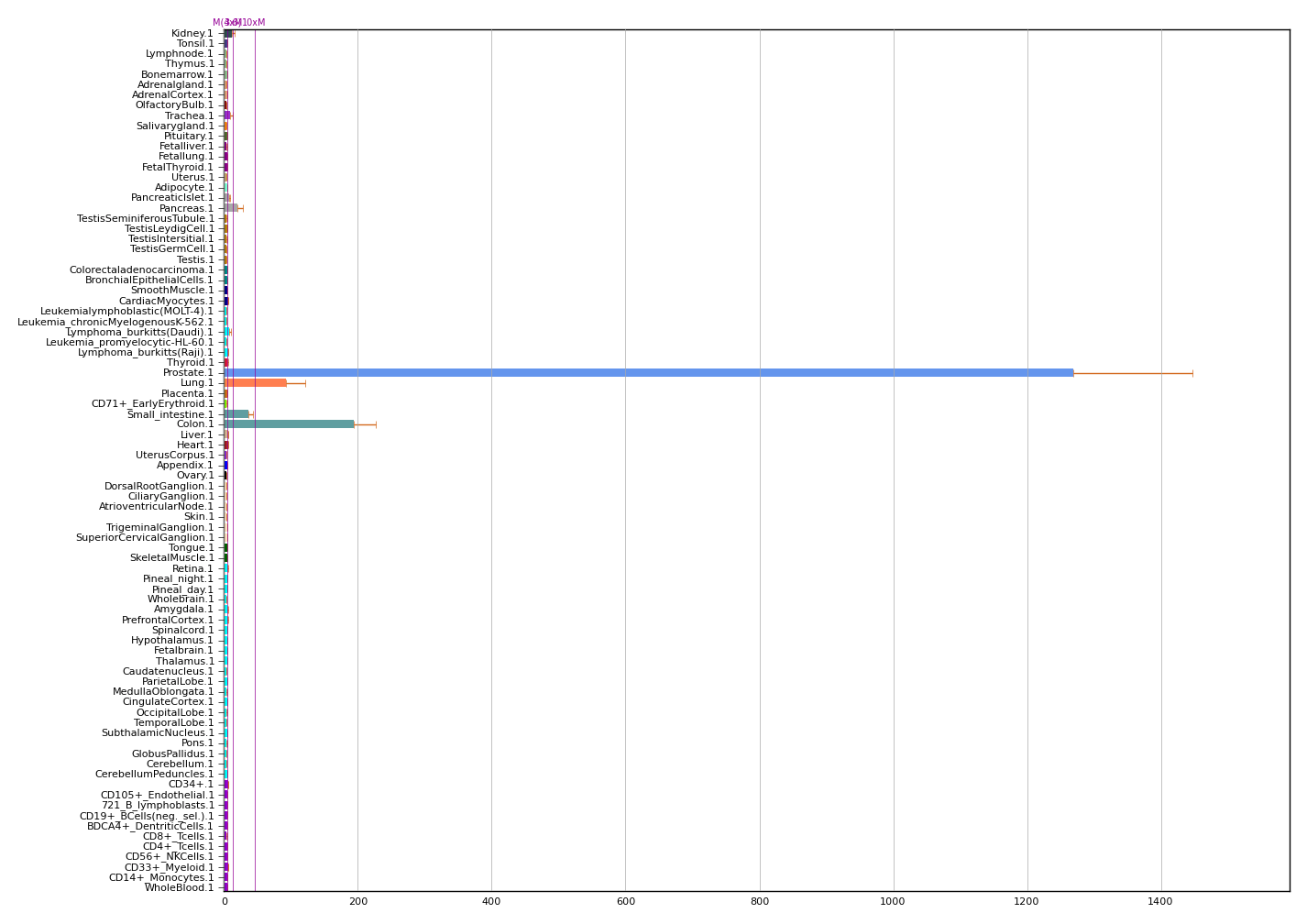Select the AdrenalCortex.1 label
This screenshot has height=924, width=1307.
[x=172, y=95]
